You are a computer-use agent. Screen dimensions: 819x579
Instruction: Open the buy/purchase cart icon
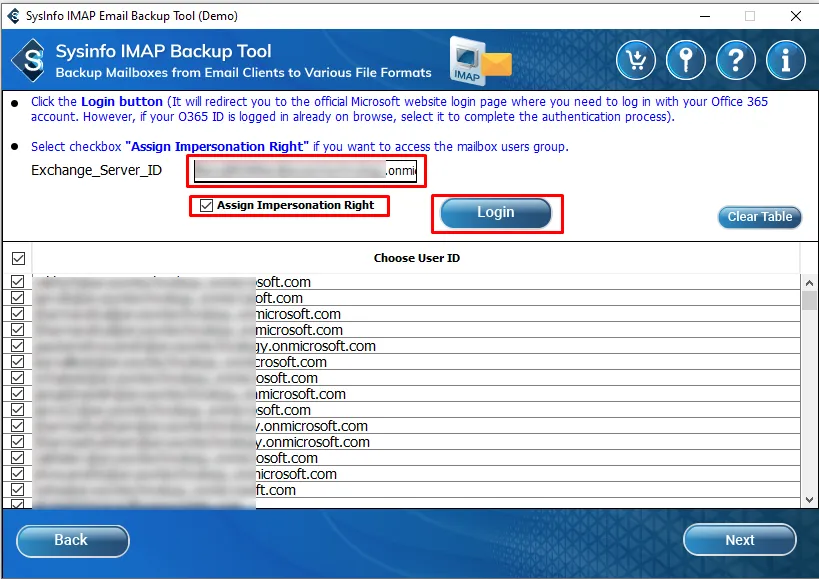click(636, 60)
